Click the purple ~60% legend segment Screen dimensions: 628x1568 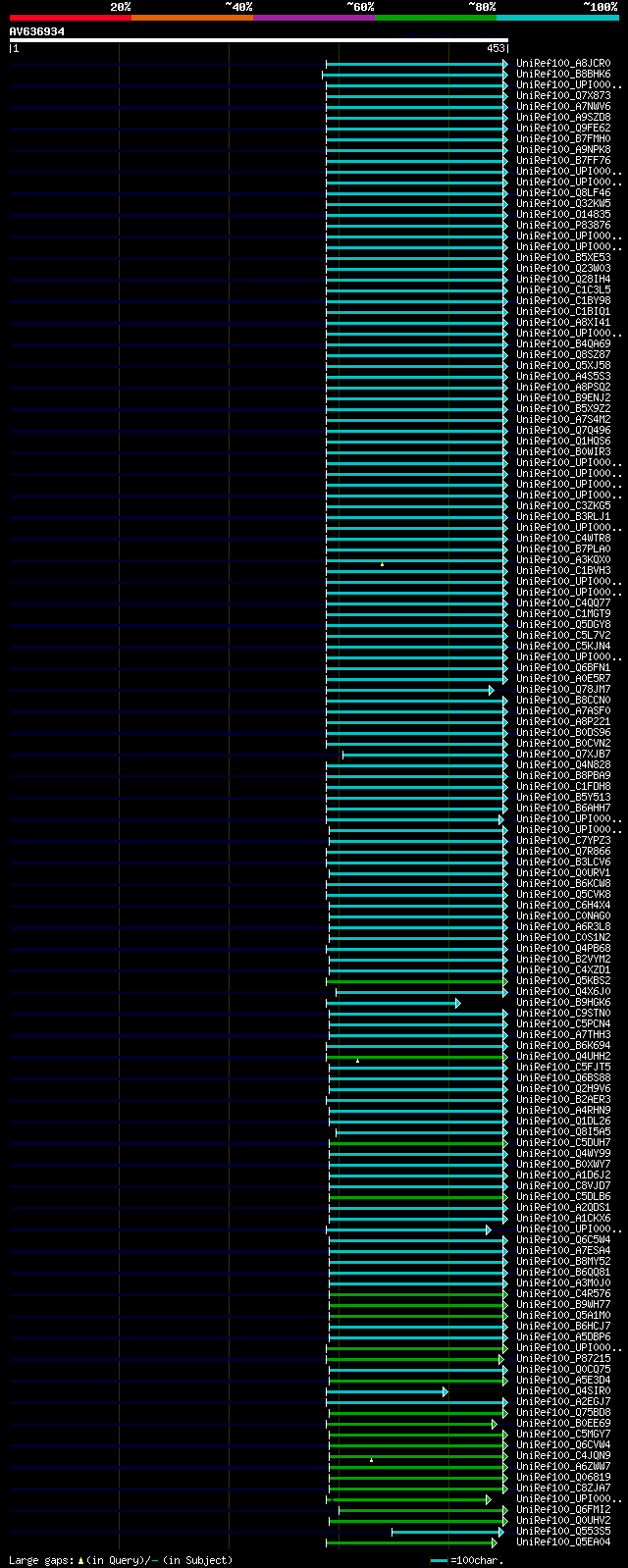click(x=313, y=18)
